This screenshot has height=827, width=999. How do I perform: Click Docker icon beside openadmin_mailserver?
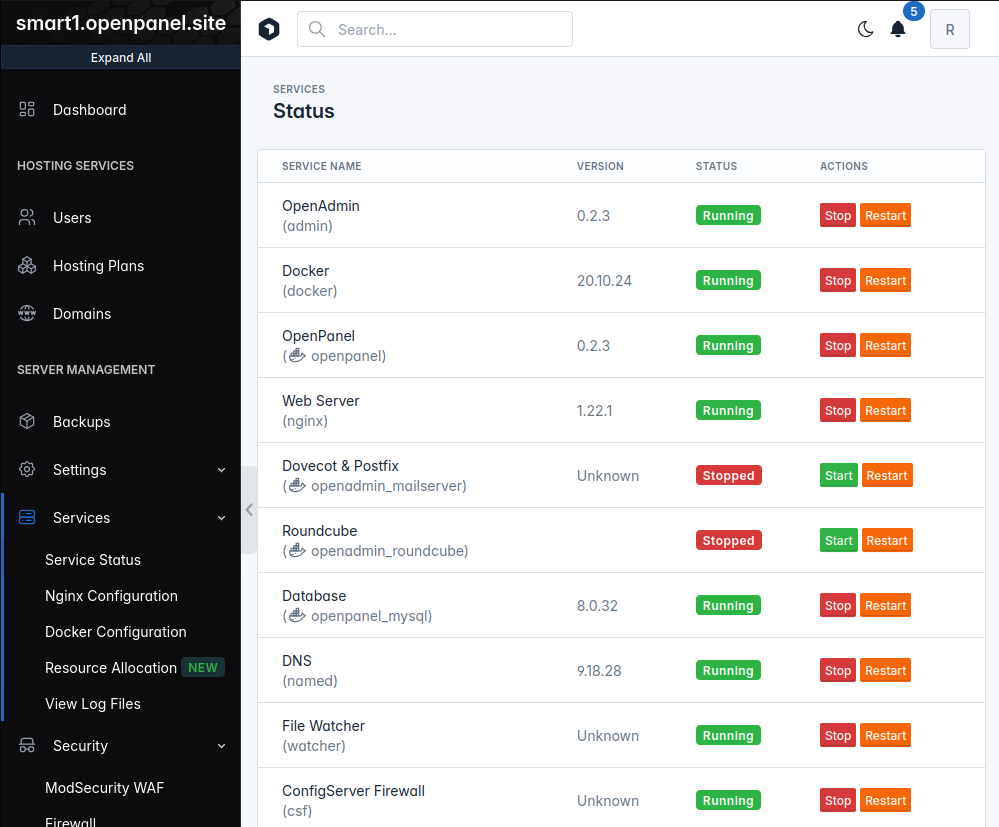(297, 485)
